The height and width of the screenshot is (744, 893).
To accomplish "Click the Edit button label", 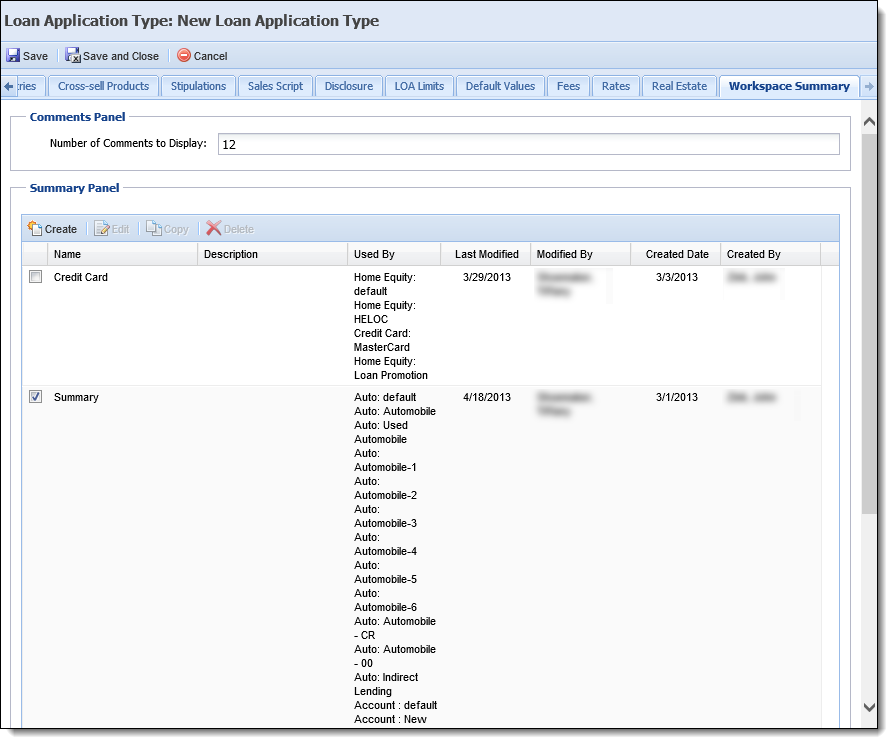I will pos(120,229).
